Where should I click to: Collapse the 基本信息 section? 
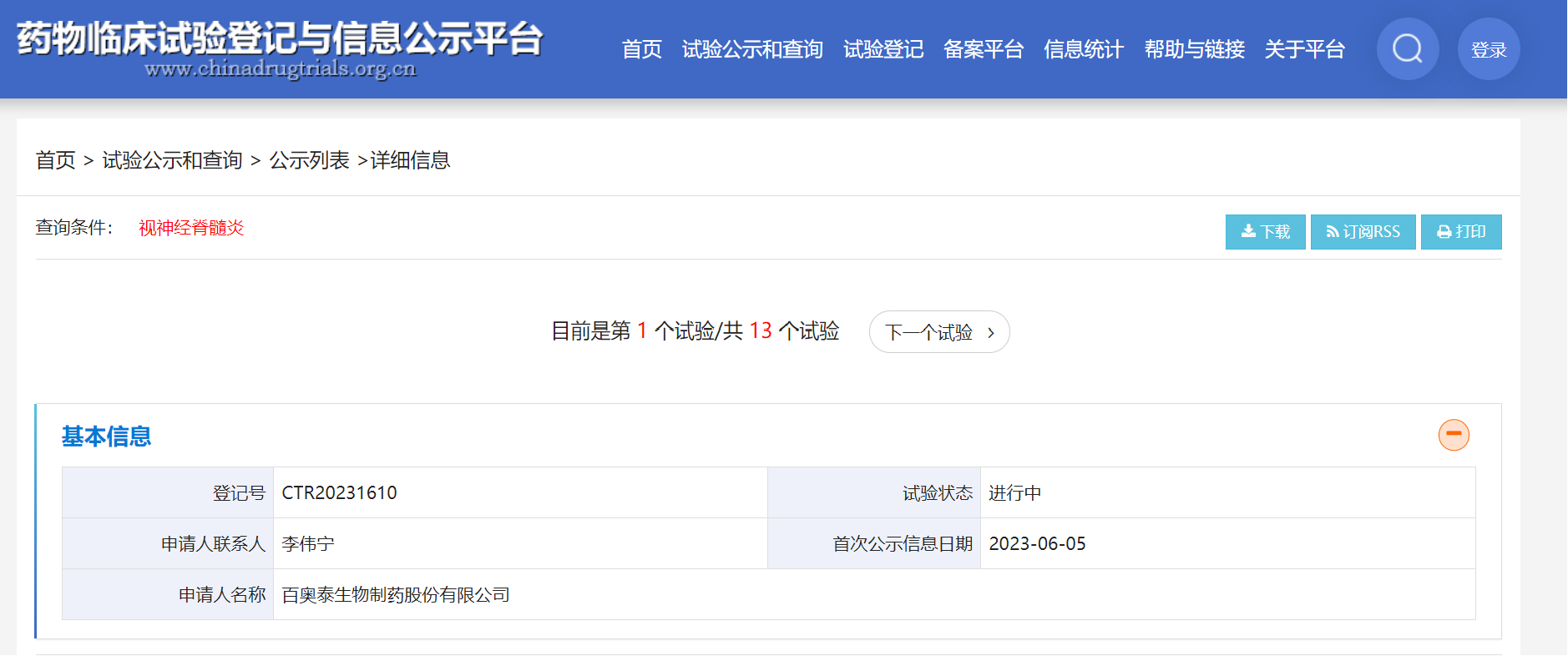coord(1453,435)
